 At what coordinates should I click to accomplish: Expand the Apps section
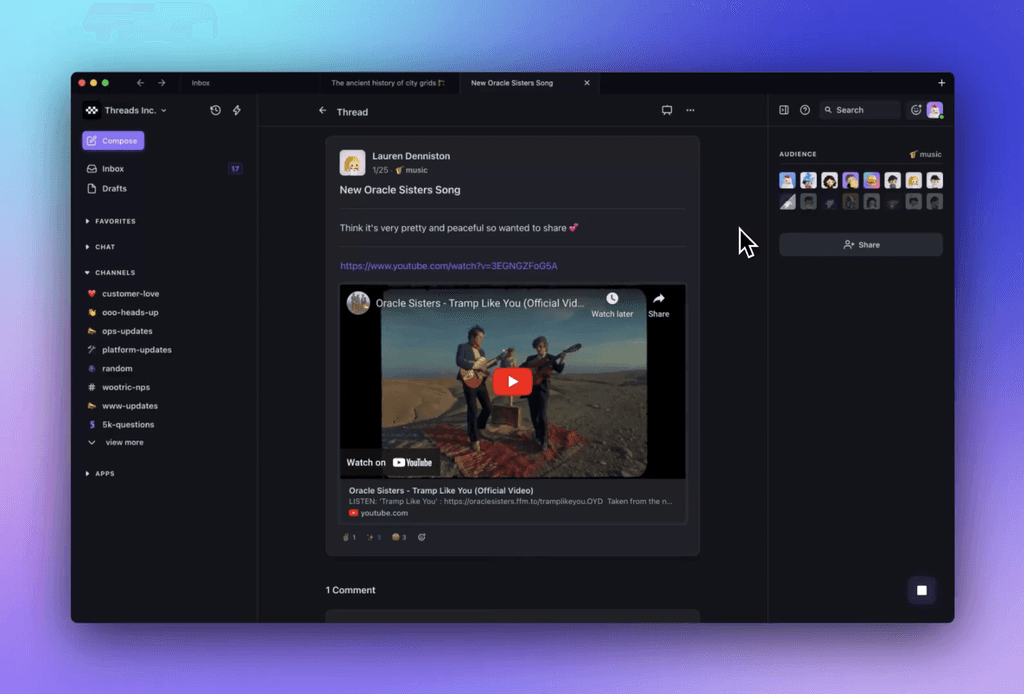tap(100, 473)
